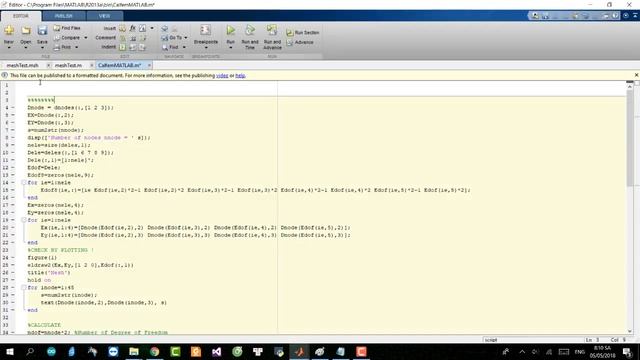The width and height of the screenshot is (640, 360).
Task: Set breakpoint dash on line 15
Action: pyautogui.click(x=13, y=190)
